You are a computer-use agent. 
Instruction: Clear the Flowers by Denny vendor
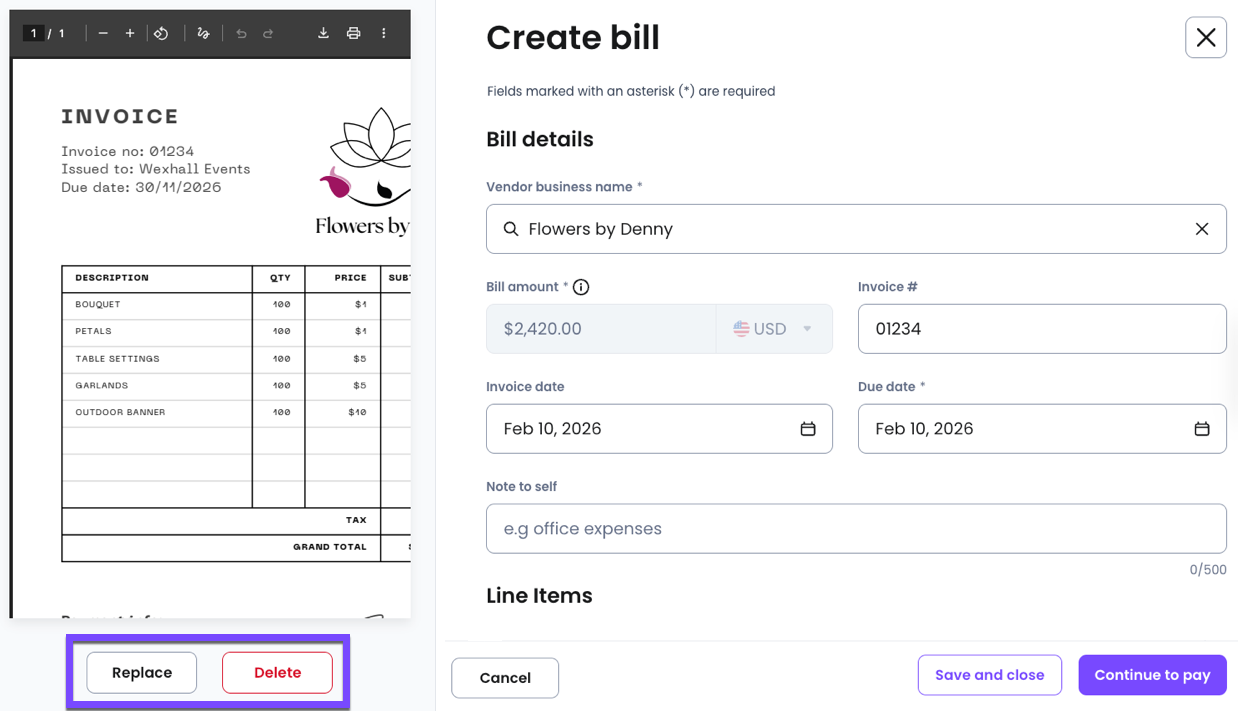click(x=1202, y=229)
